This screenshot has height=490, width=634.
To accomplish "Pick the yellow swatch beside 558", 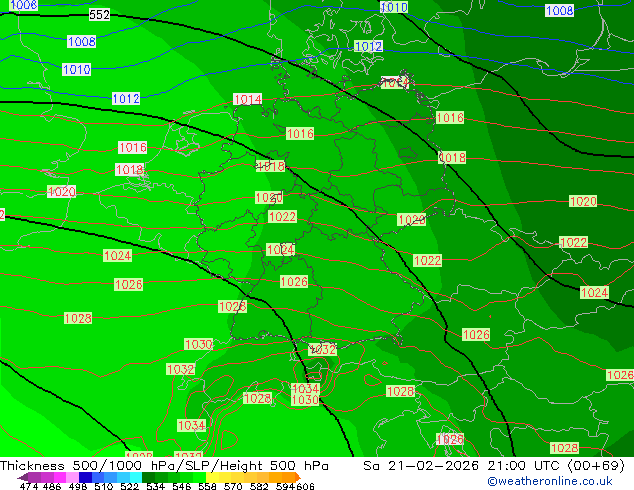I will point(212,477).
